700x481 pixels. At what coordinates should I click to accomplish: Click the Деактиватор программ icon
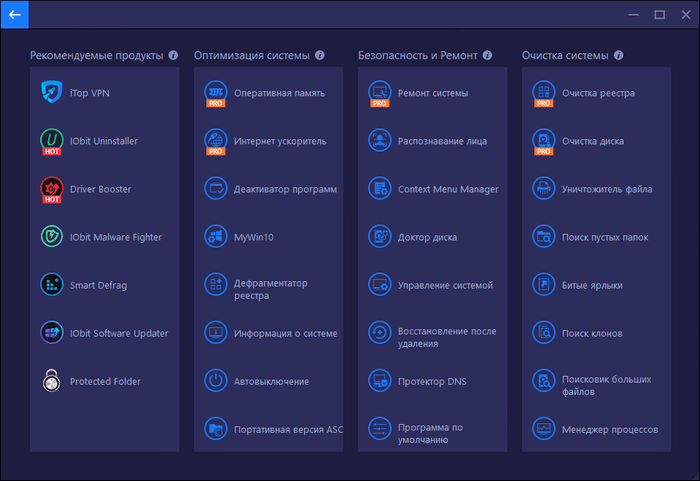click(x=216, y=188)
